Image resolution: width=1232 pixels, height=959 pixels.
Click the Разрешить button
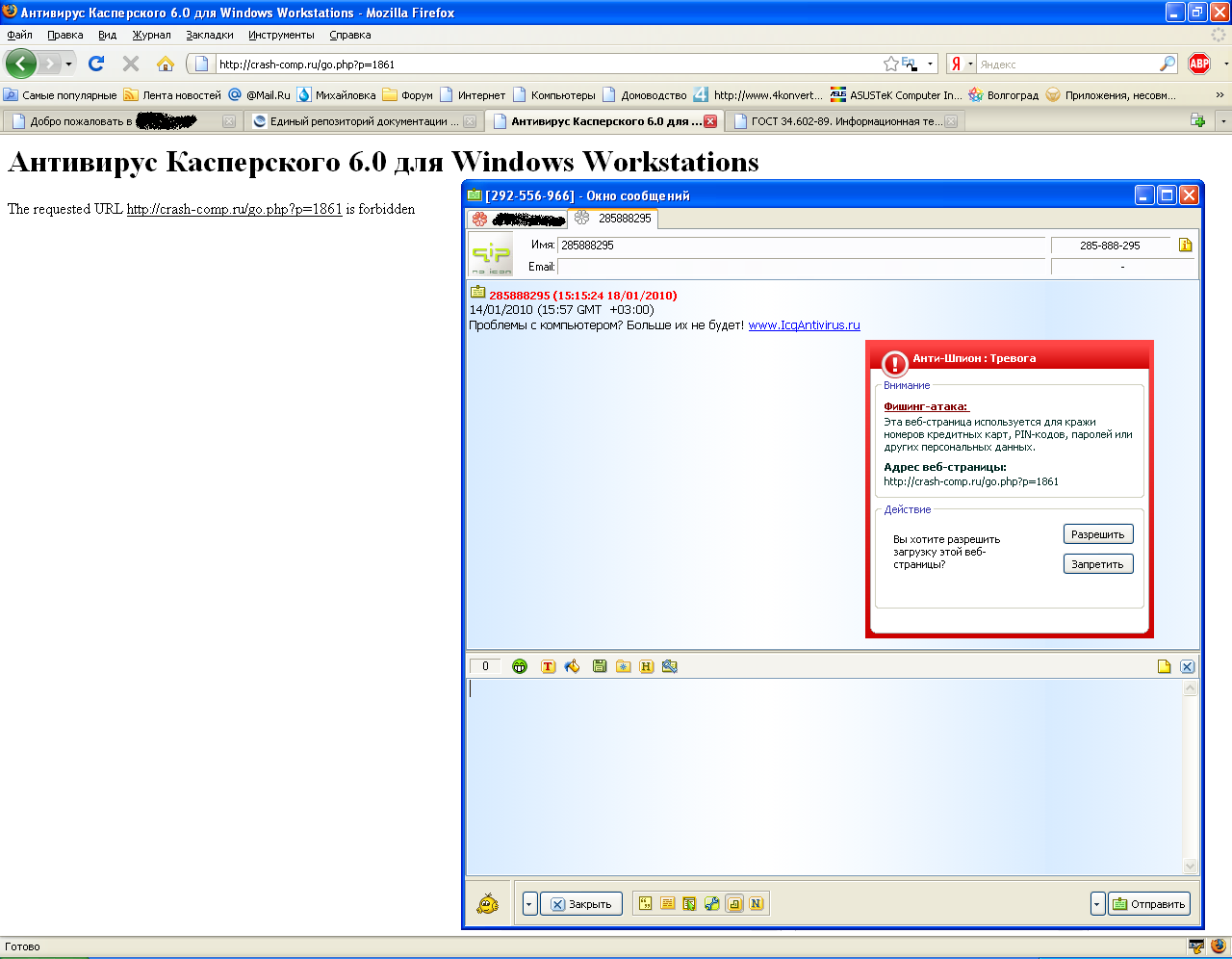[x=1097, y=534]
